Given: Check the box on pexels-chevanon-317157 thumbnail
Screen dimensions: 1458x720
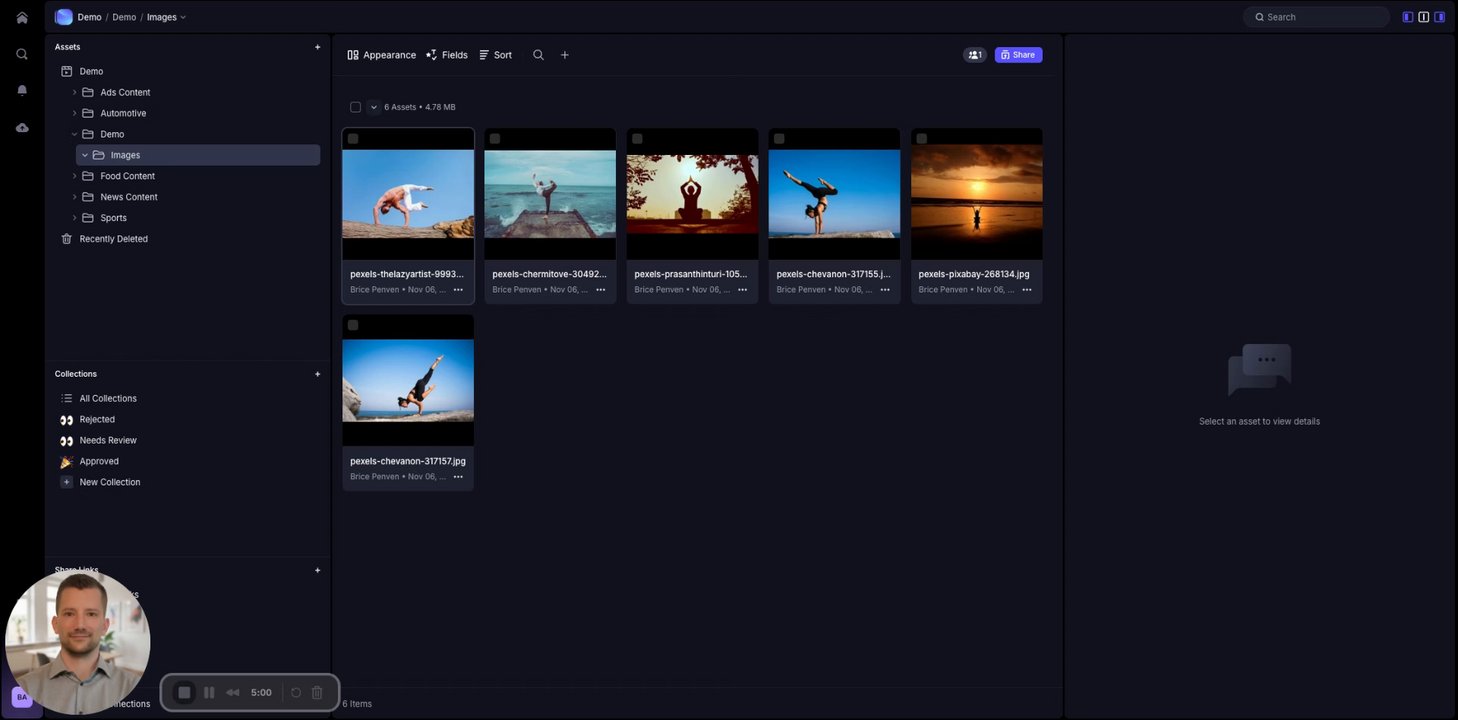Looking at the screenshot, I should [x=353, y=325].
